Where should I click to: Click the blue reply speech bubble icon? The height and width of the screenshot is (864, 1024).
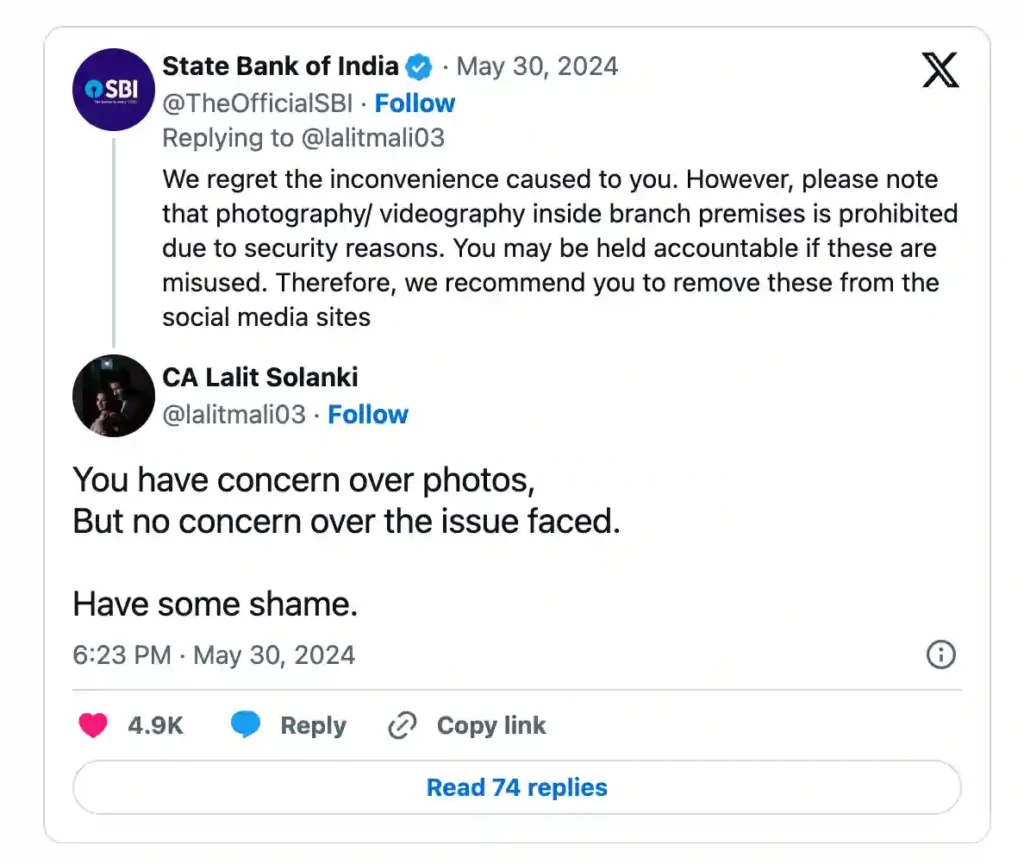(x=246, y=725)
